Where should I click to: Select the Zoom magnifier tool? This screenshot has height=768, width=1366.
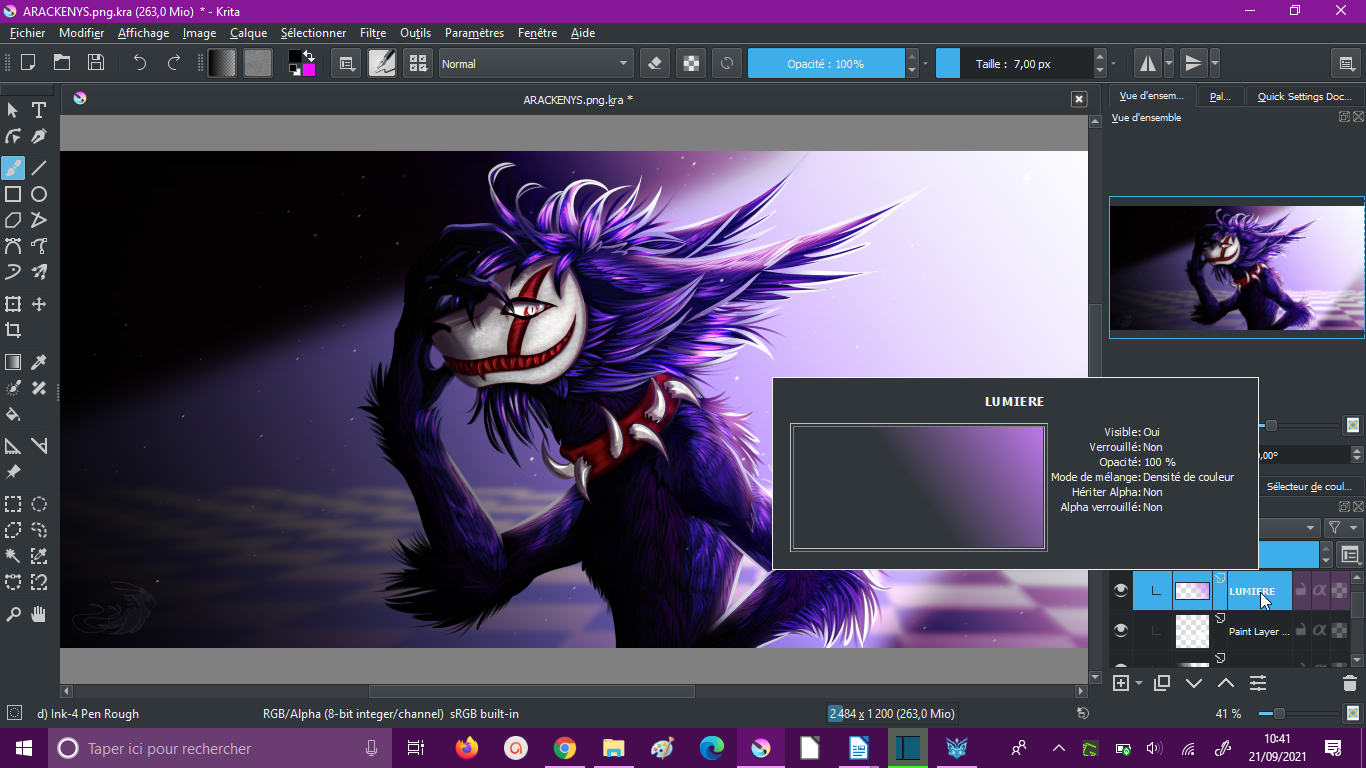[x=13, y=614]
